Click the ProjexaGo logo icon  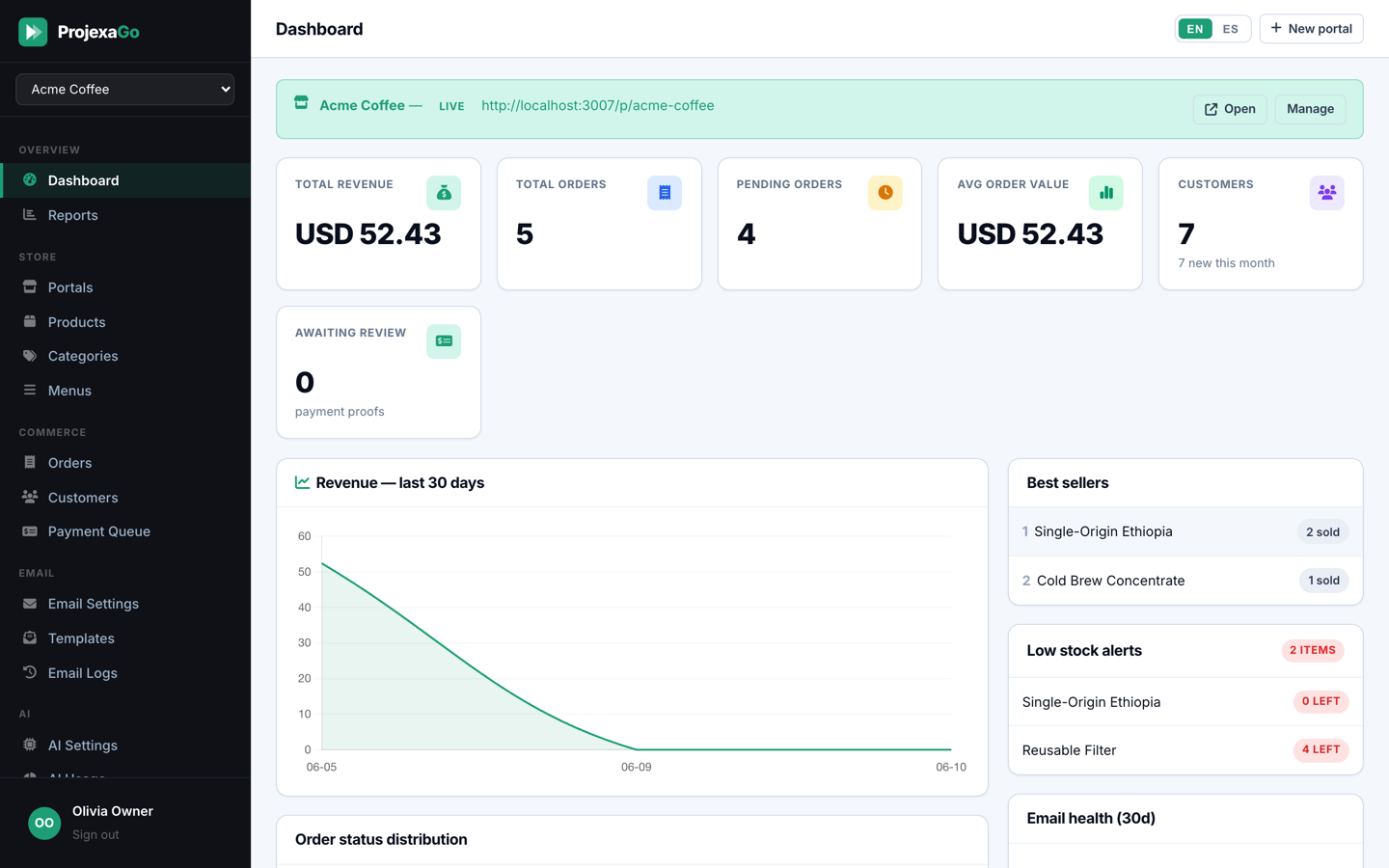pyautogui.click(x=33, y=32)
